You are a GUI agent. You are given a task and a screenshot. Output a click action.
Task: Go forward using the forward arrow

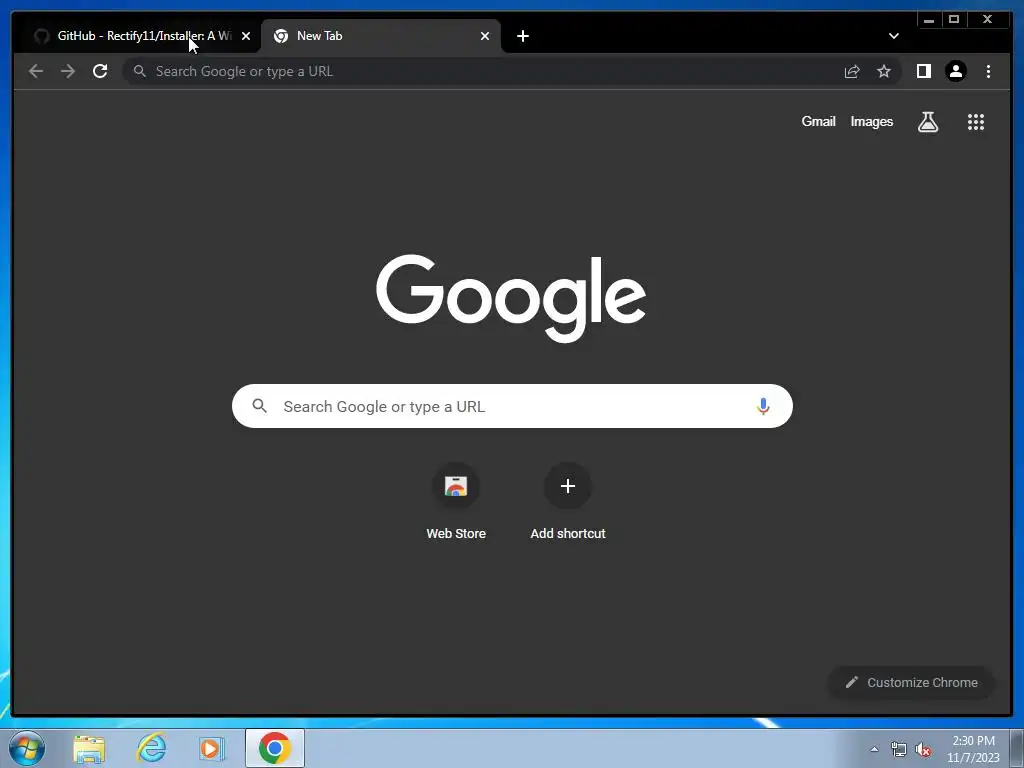click(x=68, y=71)
